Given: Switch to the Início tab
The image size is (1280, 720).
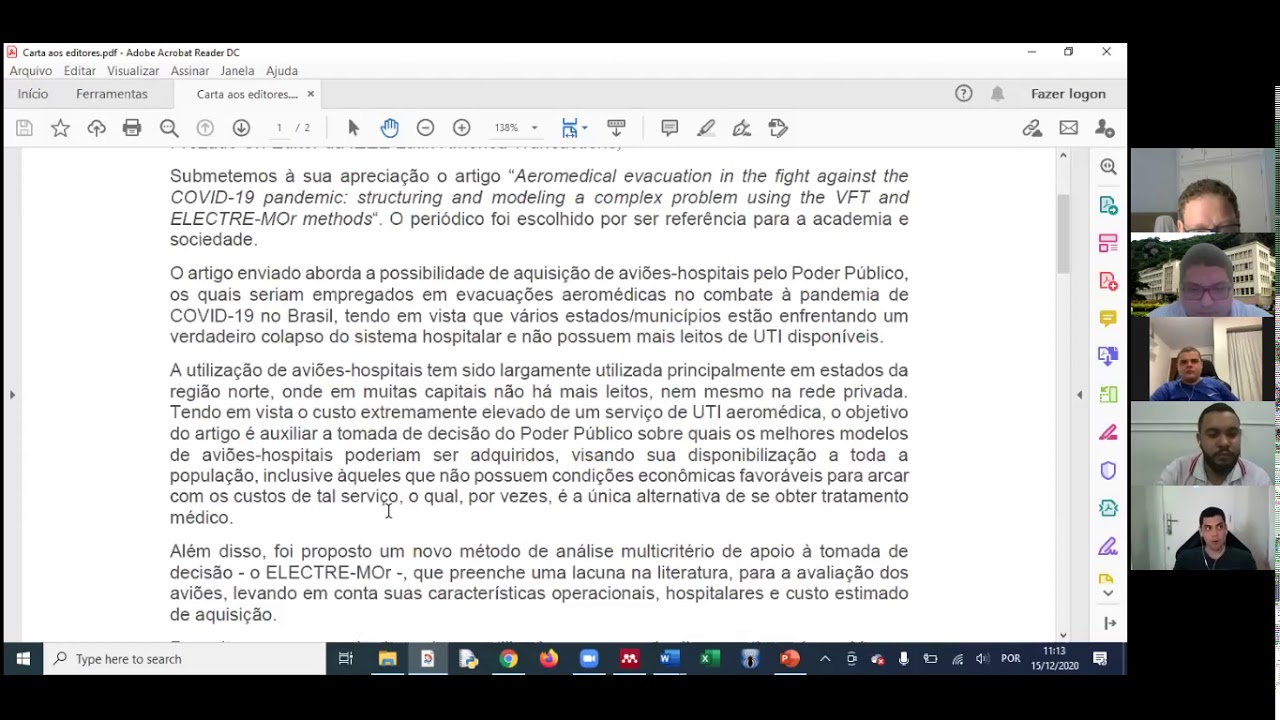Looking at the screenshot, I should [x=33, y=94].
